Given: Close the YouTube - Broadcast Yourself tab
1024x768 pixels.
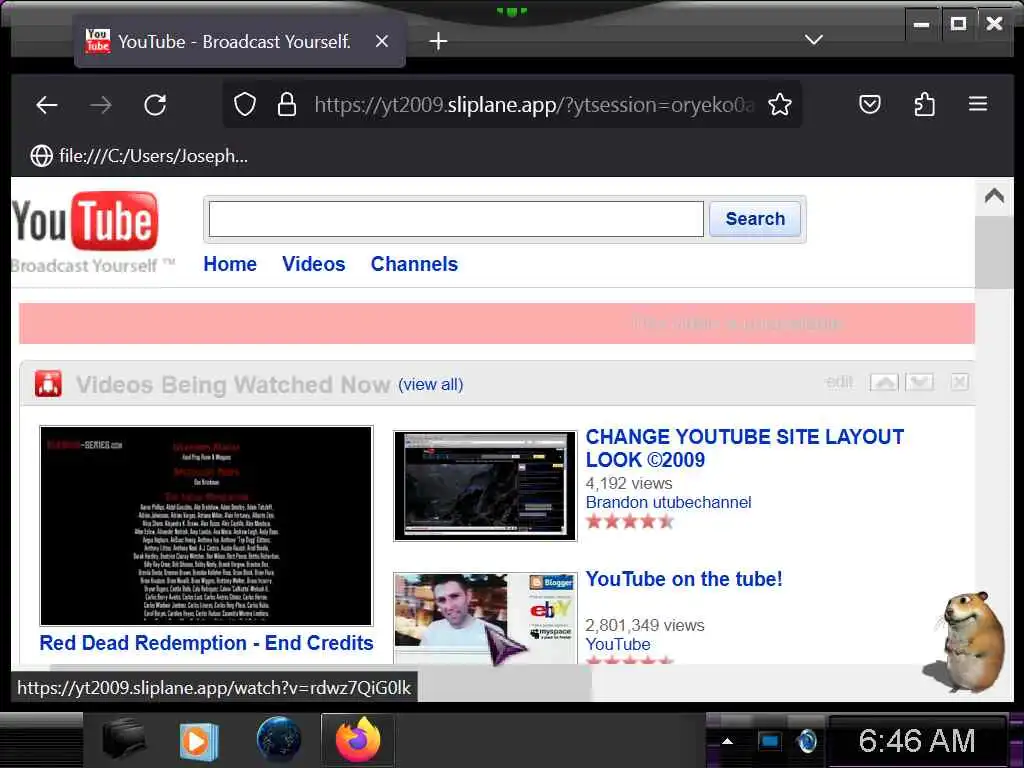Looking at the screenshot, I should (x=382, y=41).
